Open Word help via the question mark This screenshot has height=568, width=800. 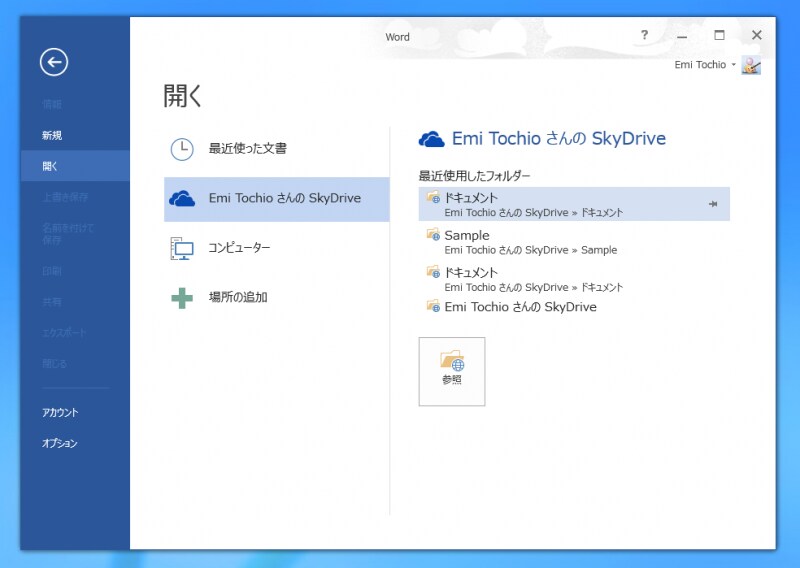[644, 35]
